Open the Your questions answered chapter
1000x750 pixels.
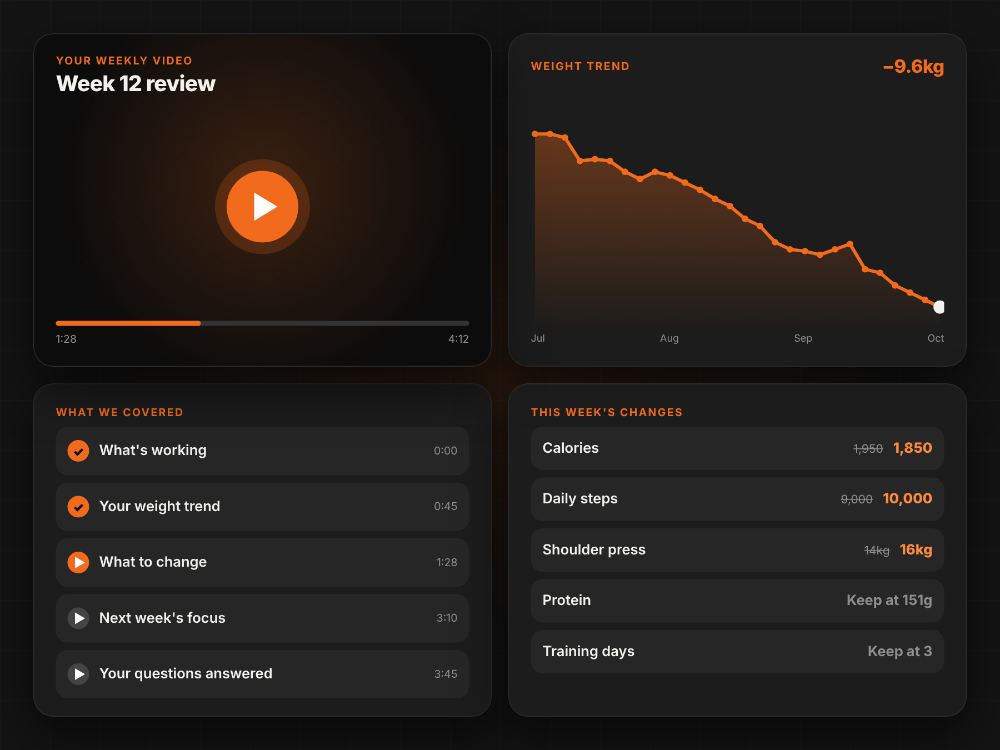click(262, 673)
